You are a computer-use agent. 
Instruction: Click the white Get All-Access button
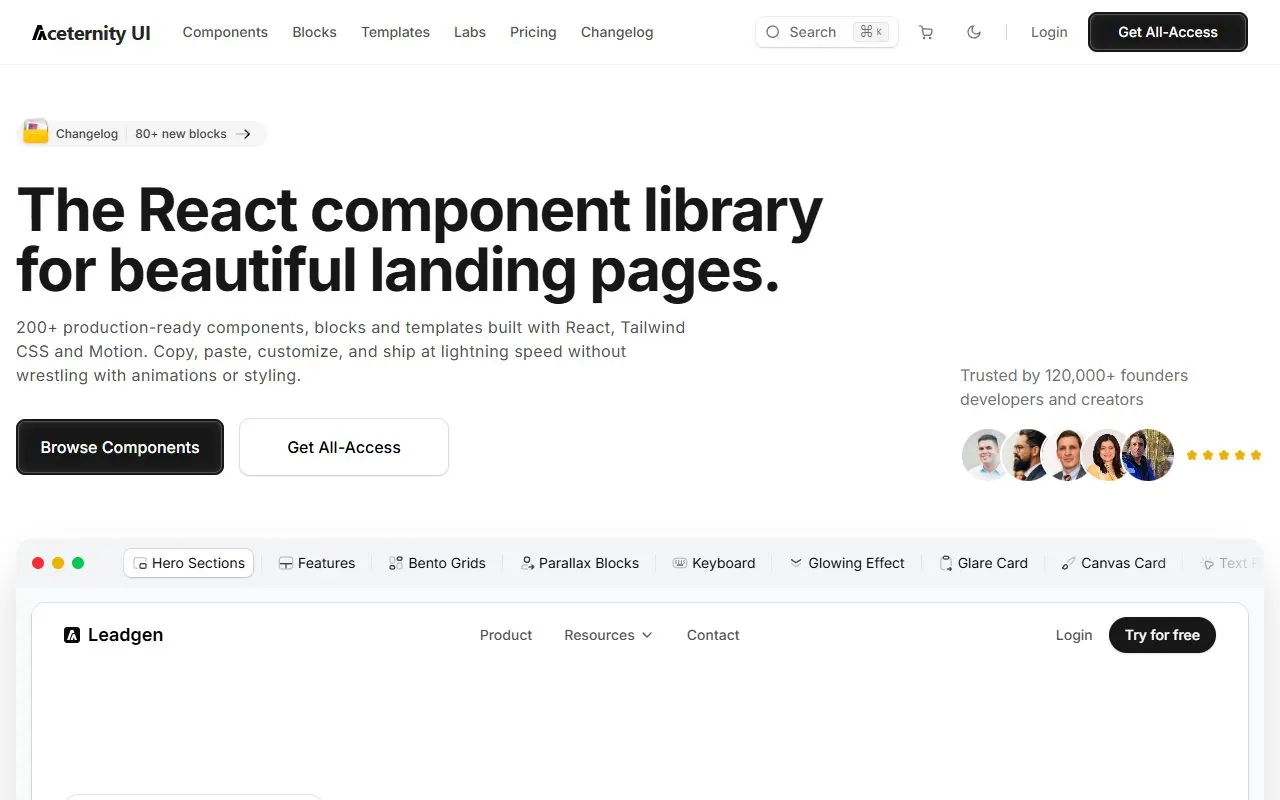344,447
